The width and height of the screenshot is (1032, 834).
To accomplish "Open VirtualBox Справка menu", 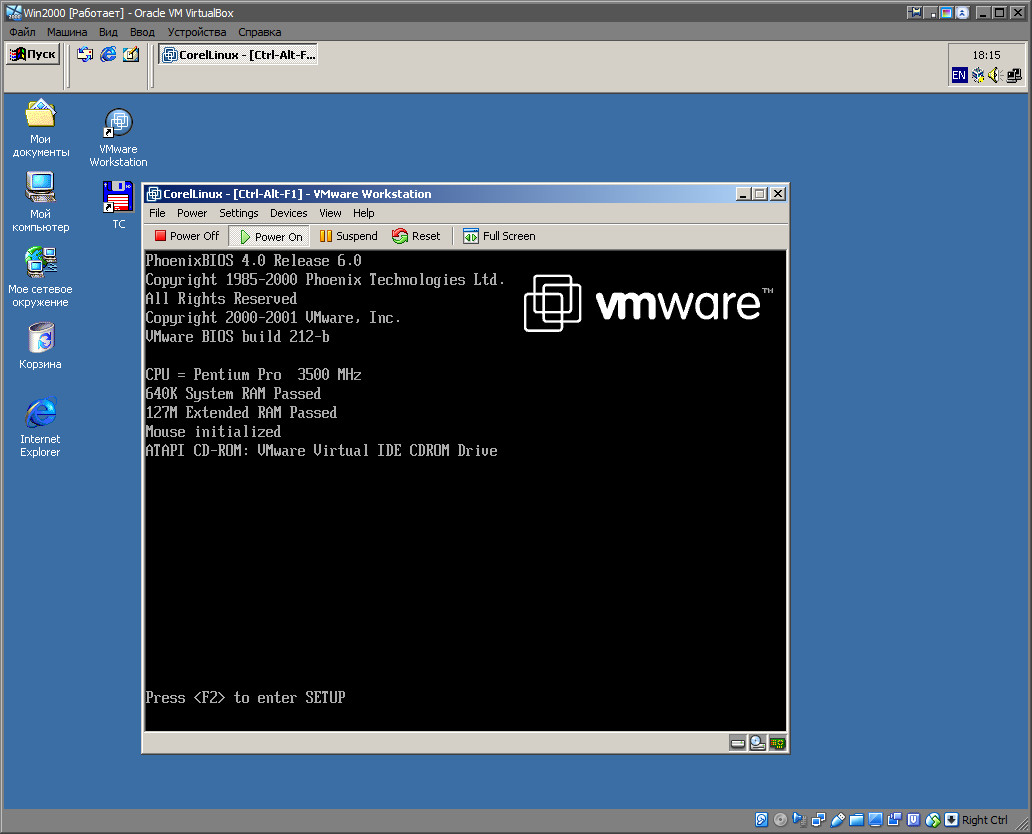I will coord(260,32).
